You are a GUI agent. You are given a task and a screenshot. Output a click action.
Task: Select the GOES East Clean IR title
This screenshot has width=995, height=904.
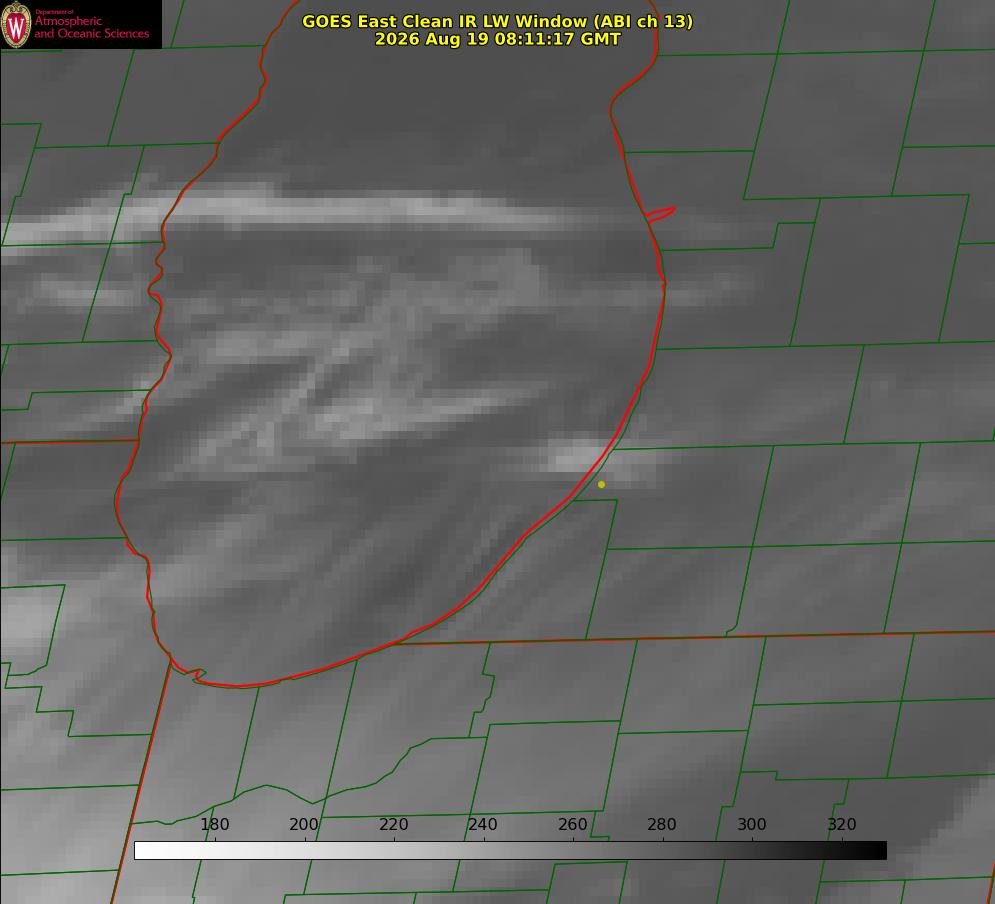(498, 21)
